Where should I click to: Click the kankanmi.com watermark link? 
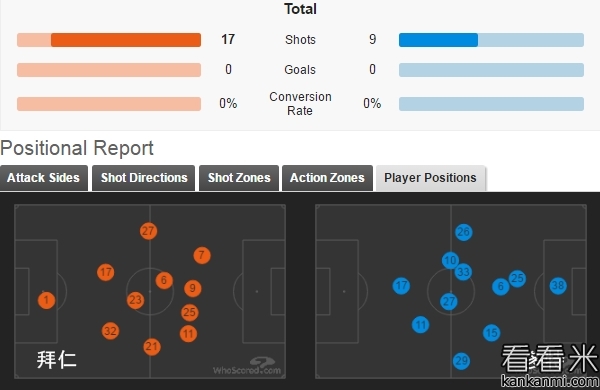(550, 381)
